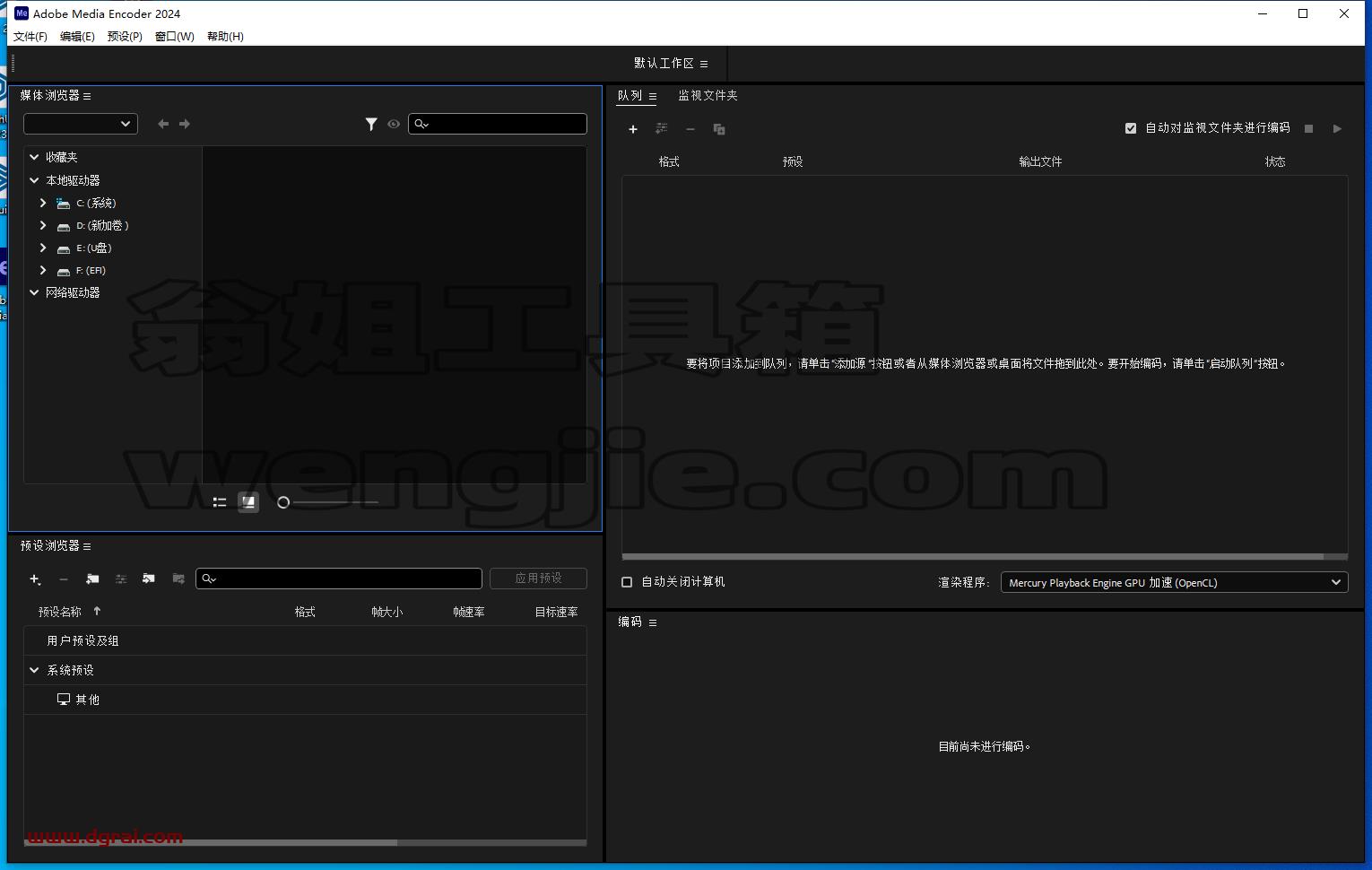Screen dimensions: 1372x870
Task: Switch media browser to list view
Action: coord(220,502)
